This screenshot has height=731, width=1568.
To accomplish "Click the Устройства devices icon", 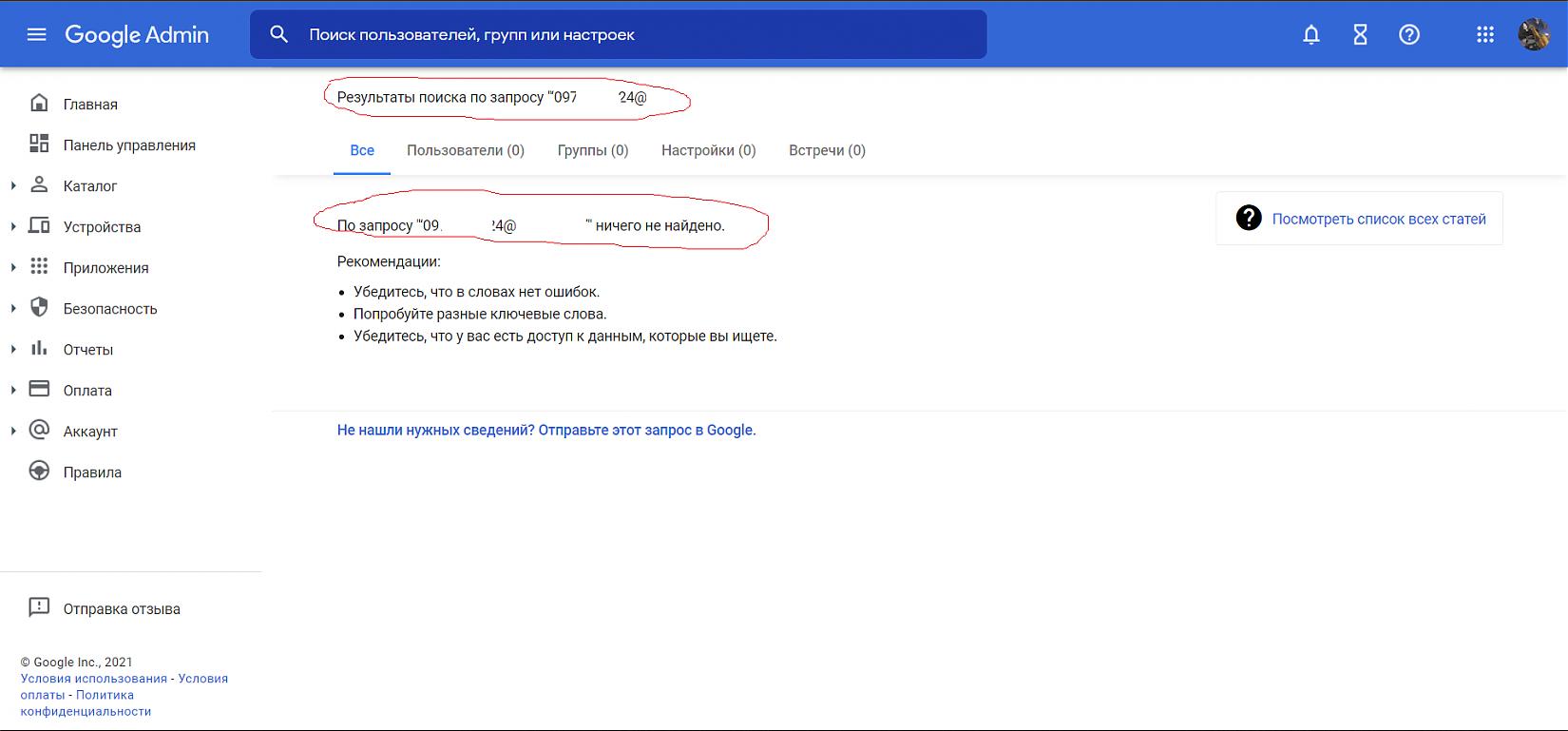I will [x=39, y=225].
